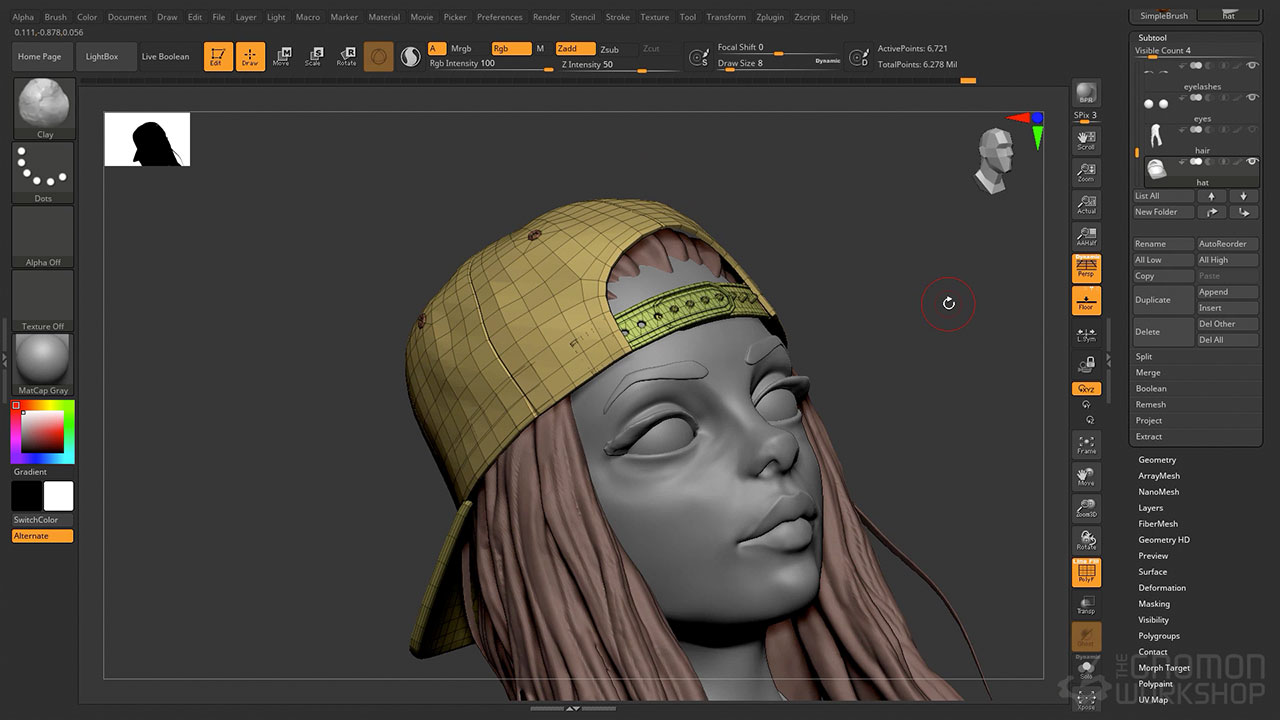Click the Zoom3D navigation icon
This screenshot has height=720, width=1280.
[1086, 508]
